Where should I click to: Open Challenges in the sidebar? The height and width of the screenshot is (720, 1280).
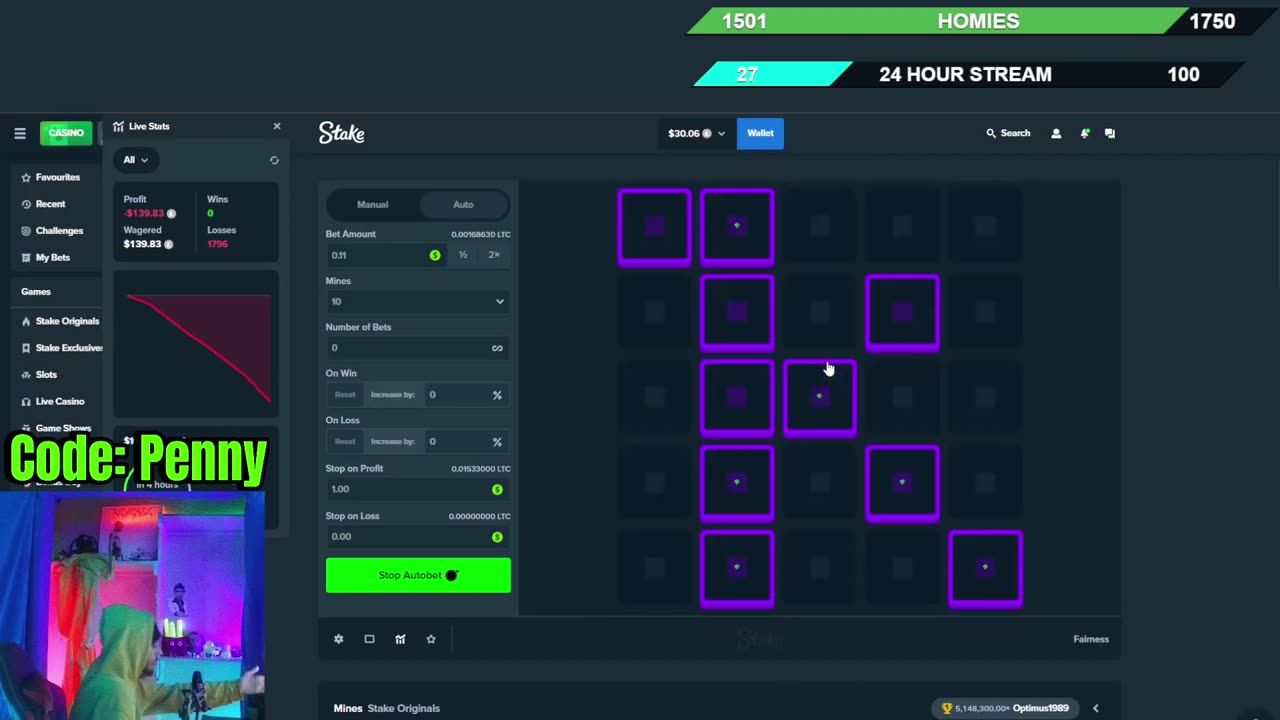(x=59, y=231)
